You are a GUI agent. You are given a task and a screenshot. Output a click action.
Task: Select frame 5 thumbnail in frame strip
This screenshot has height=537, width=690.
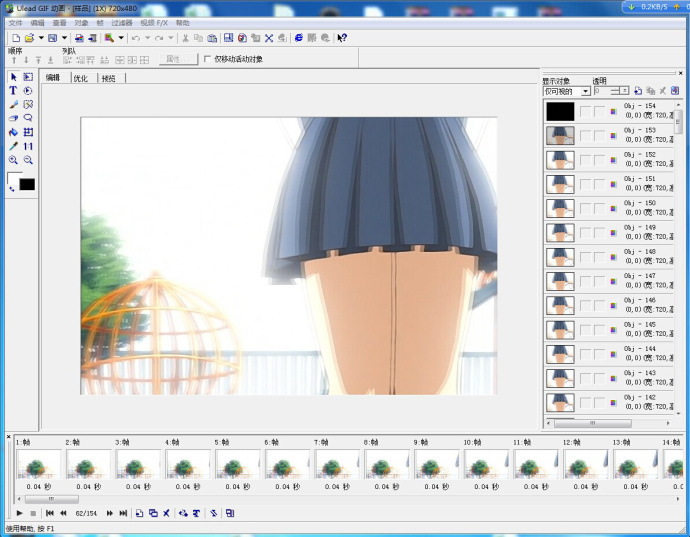238,464
